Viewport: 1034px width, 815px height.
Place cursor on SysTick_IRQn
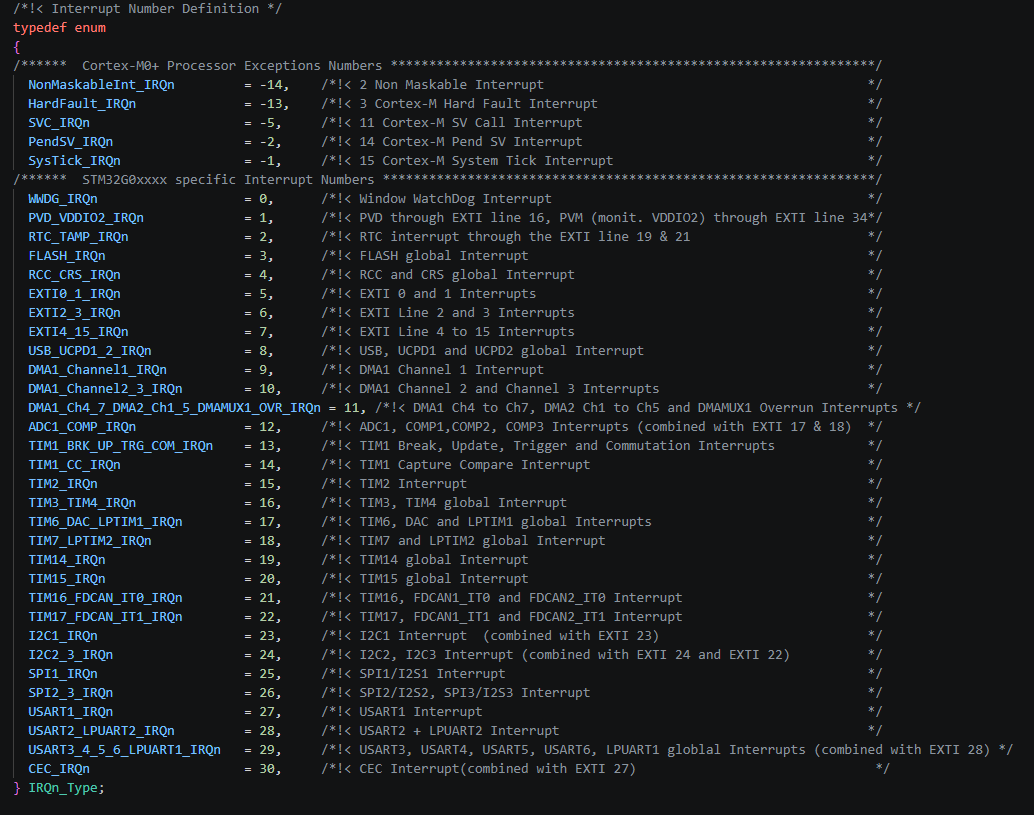74,162
